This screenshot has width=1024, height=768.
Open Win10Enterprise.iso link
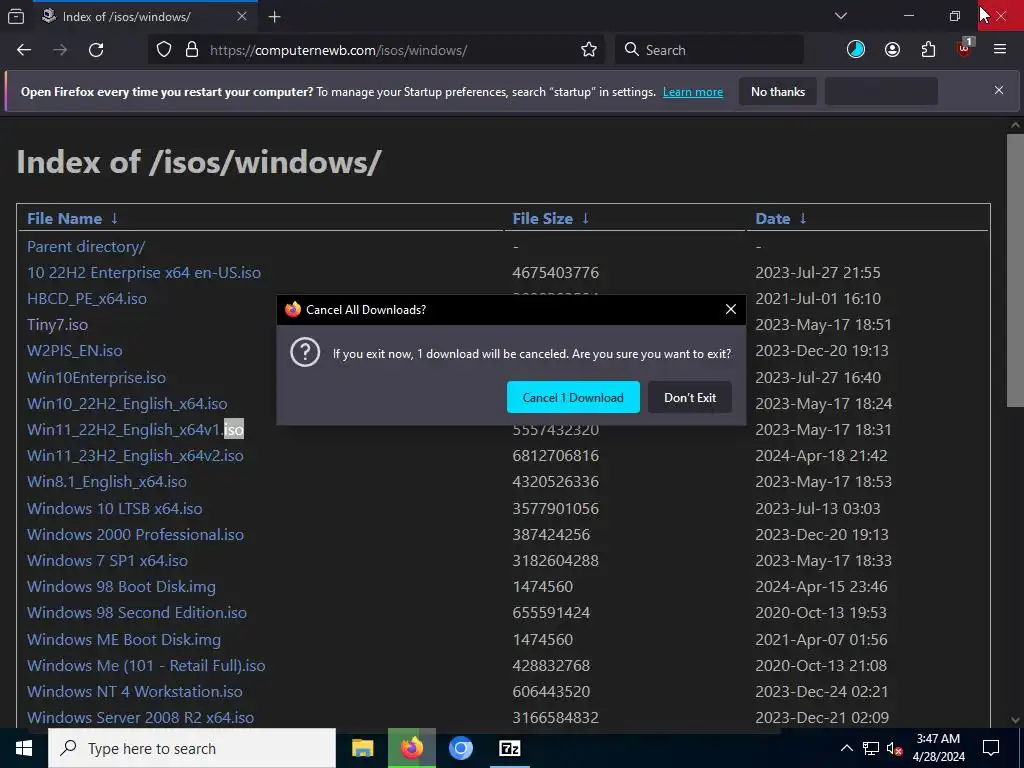(x=96, y=377)
